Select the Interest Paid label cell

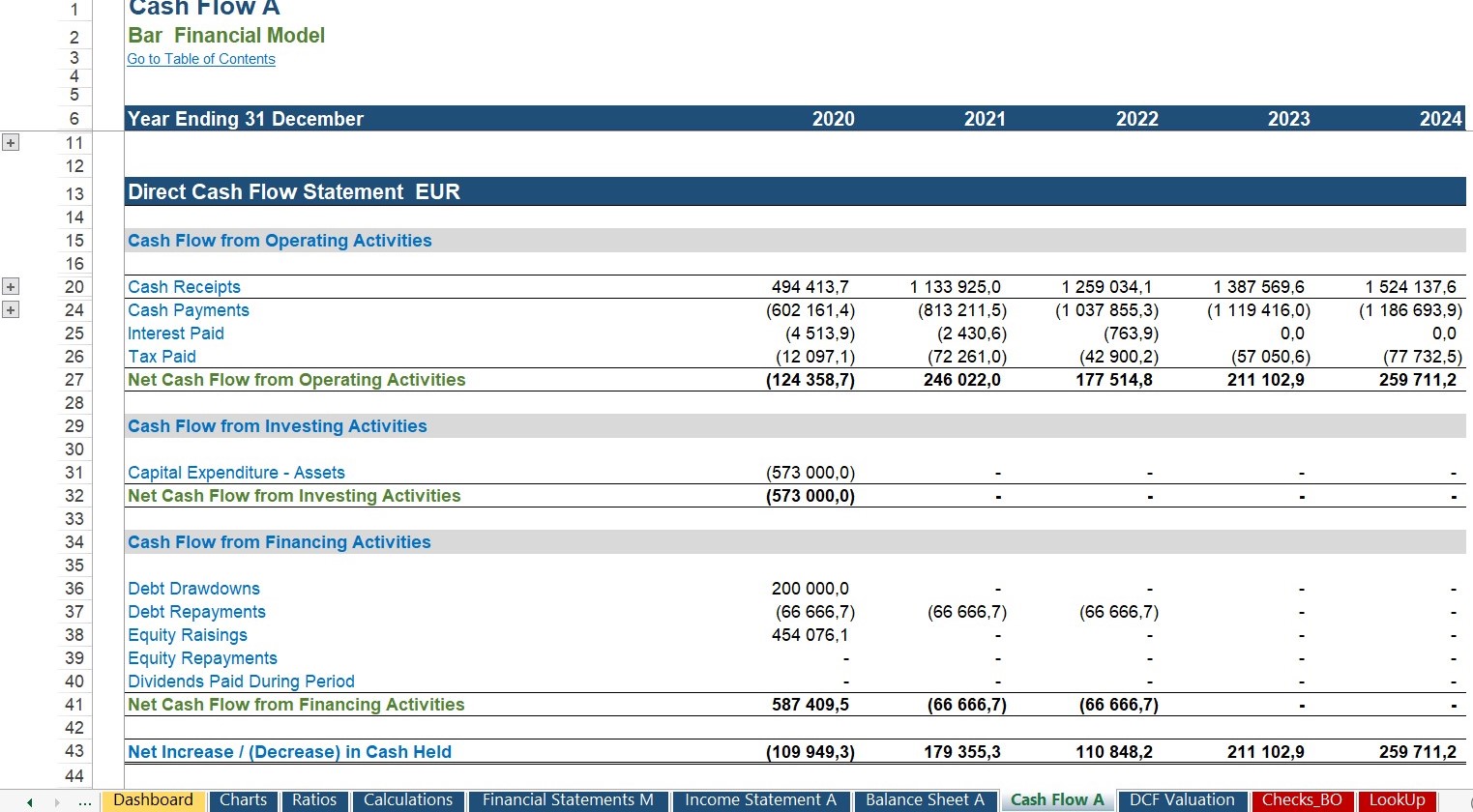pos(176,333)
